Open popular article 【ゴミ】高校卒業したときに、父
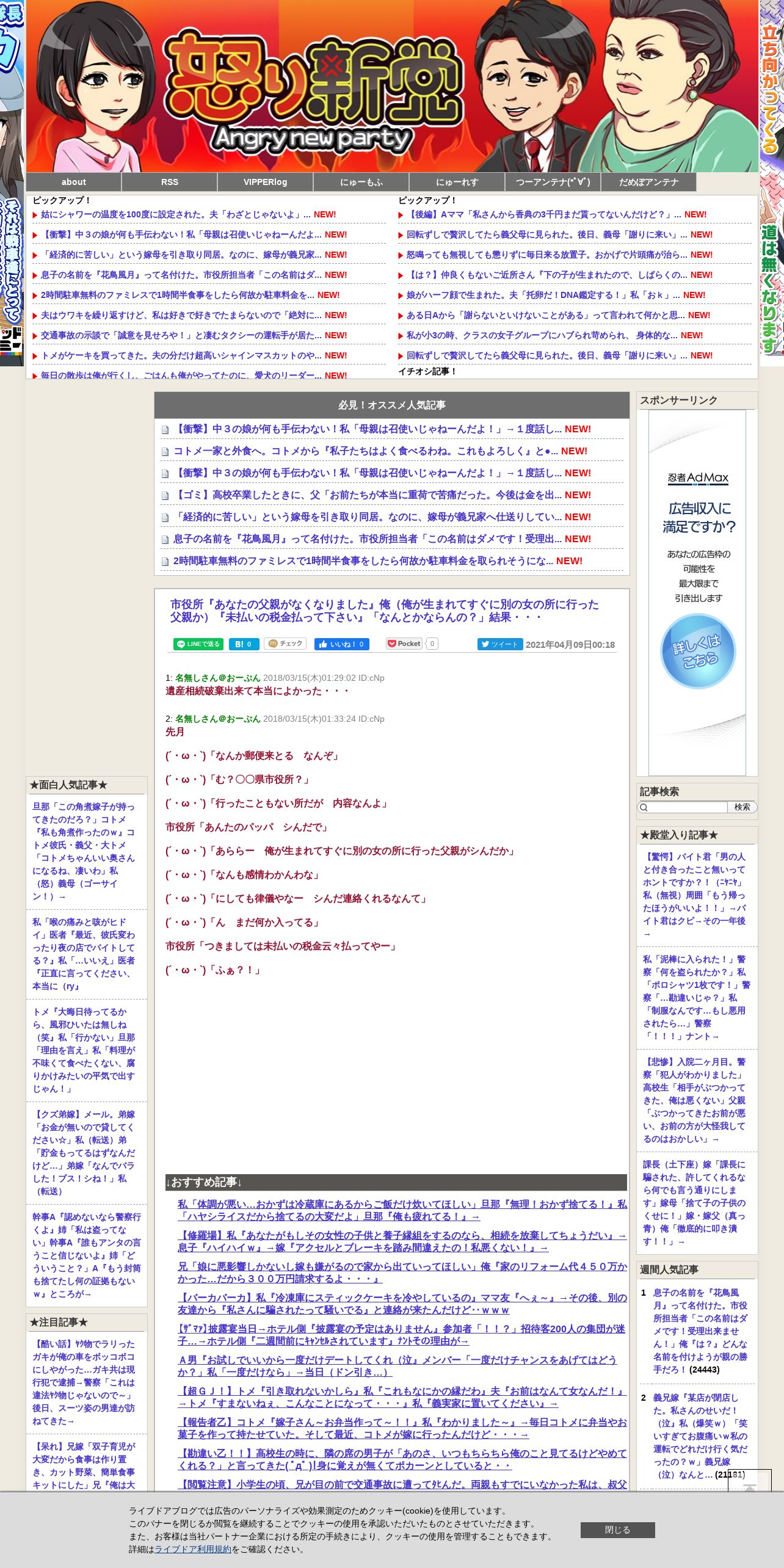The image size is (784, 1568). pos(368,495)
